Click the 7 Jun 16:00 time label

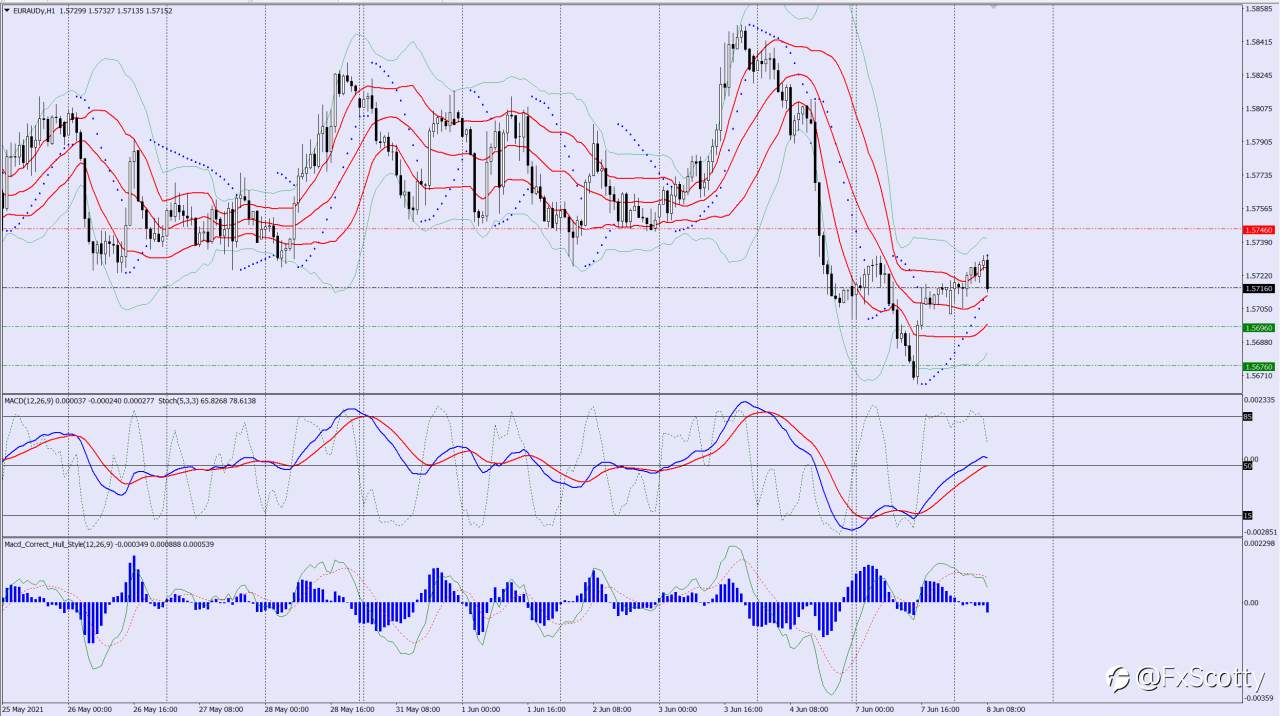coord(941,710)
